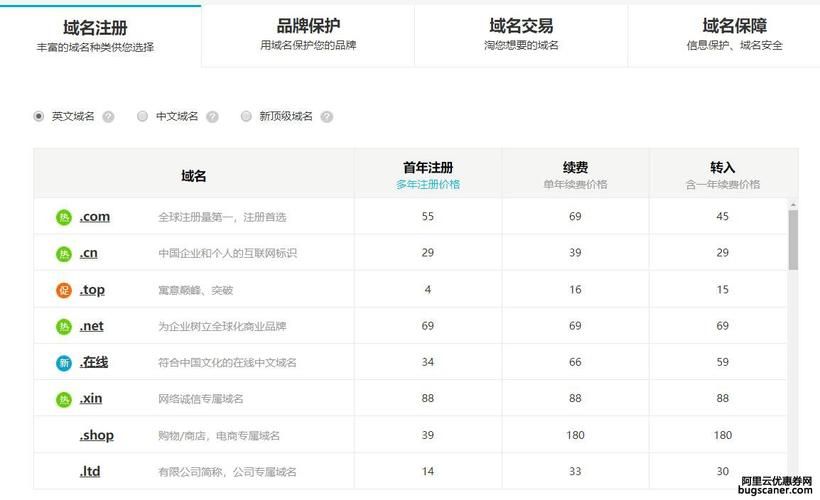Screen dimensions: 820x500
Task: Switch to the 域名注册 tab
Action: click(x=100, y=36)
